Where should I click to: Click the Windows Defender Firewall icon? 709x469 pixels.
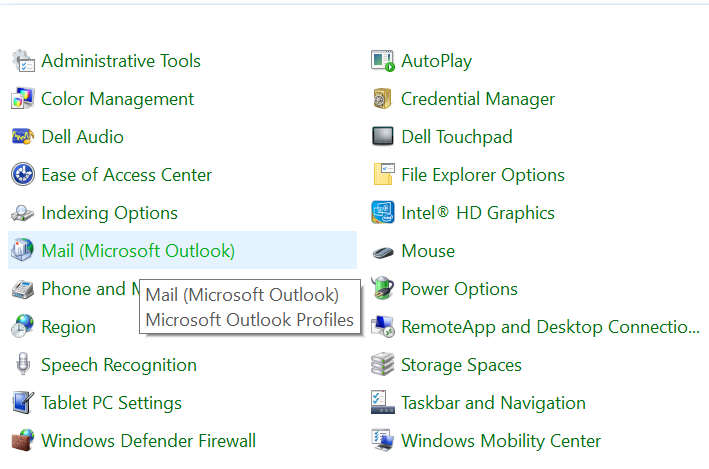click(x=23, y=441)
